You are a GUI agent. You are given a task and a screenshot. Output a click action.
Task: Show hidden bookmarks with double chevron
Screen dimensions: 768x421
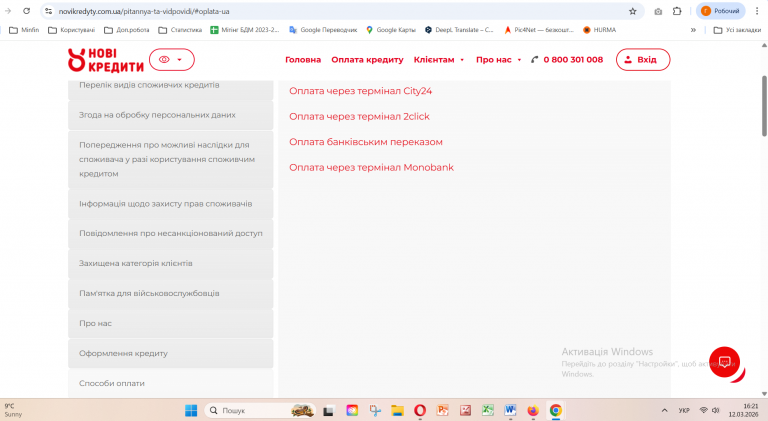[693, 30]
